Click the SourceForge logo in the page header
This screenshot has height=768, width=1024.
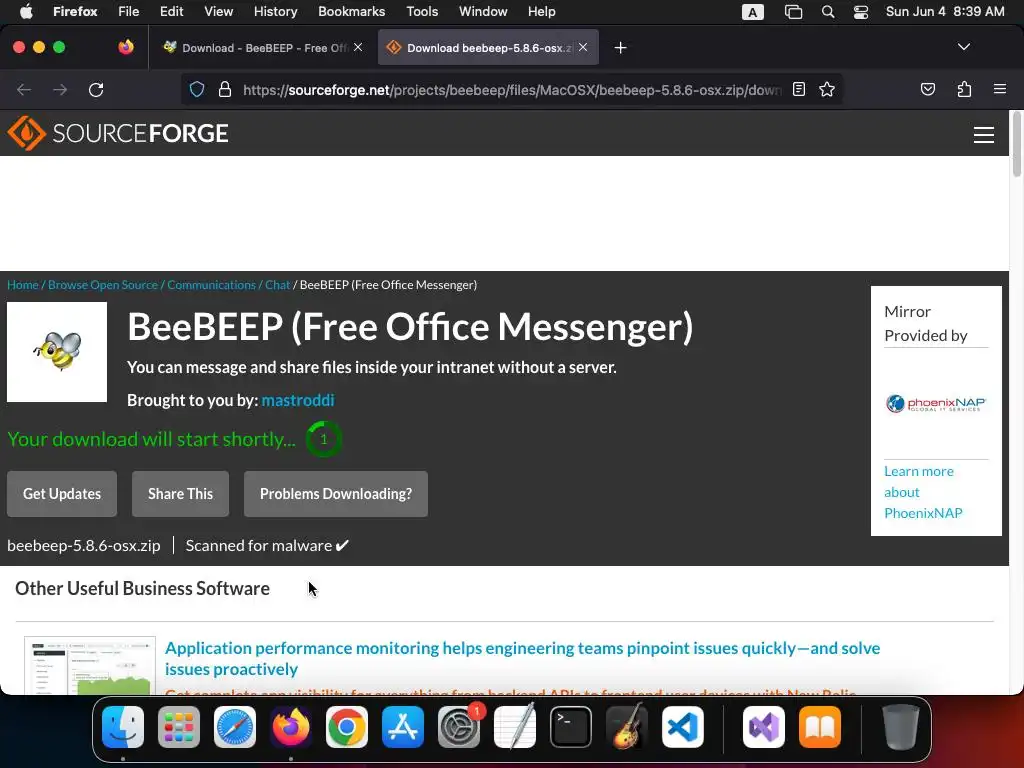(x=118, y=133)
